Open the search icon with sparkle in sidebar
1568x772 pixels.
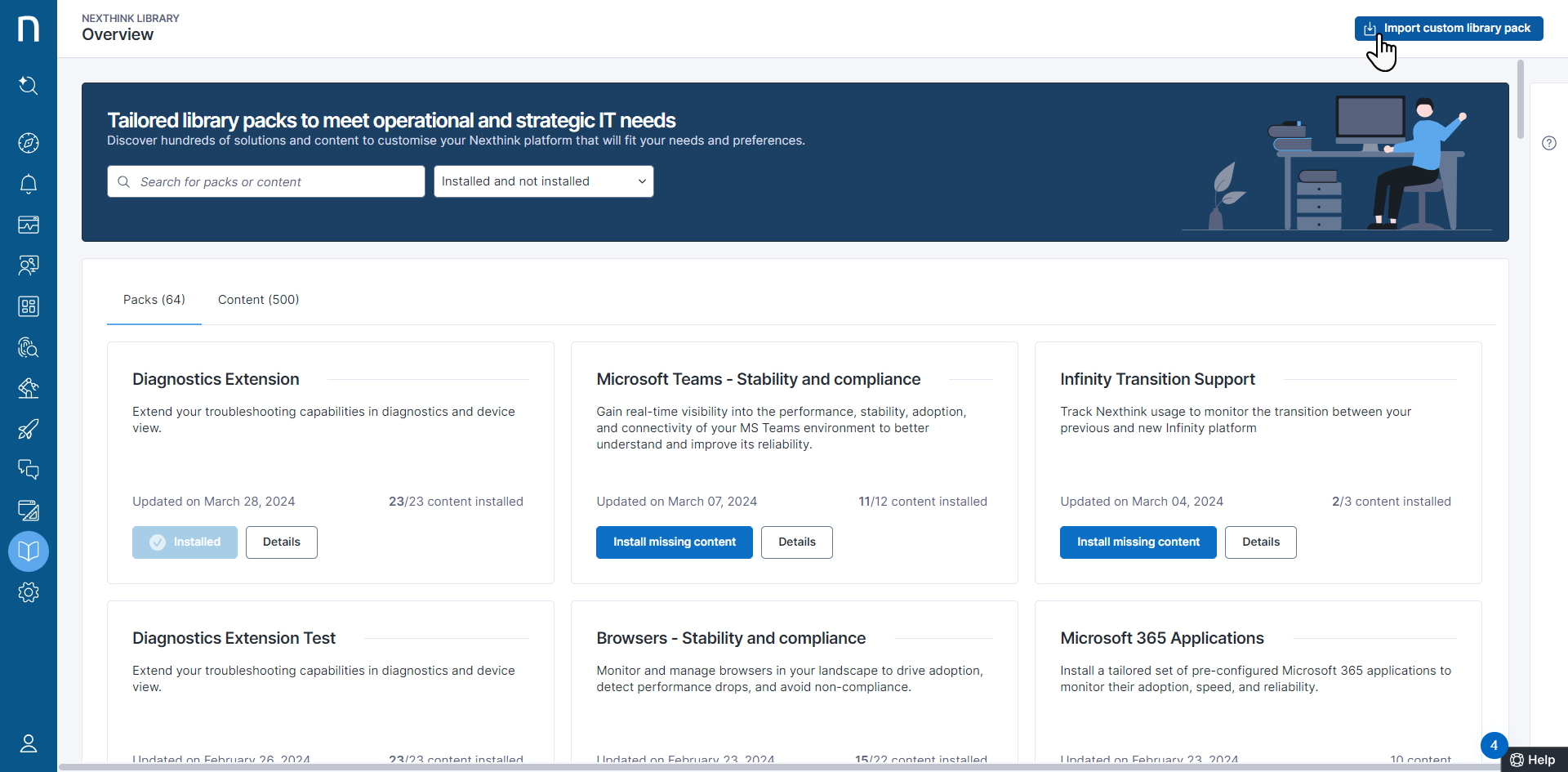(29, 85)
